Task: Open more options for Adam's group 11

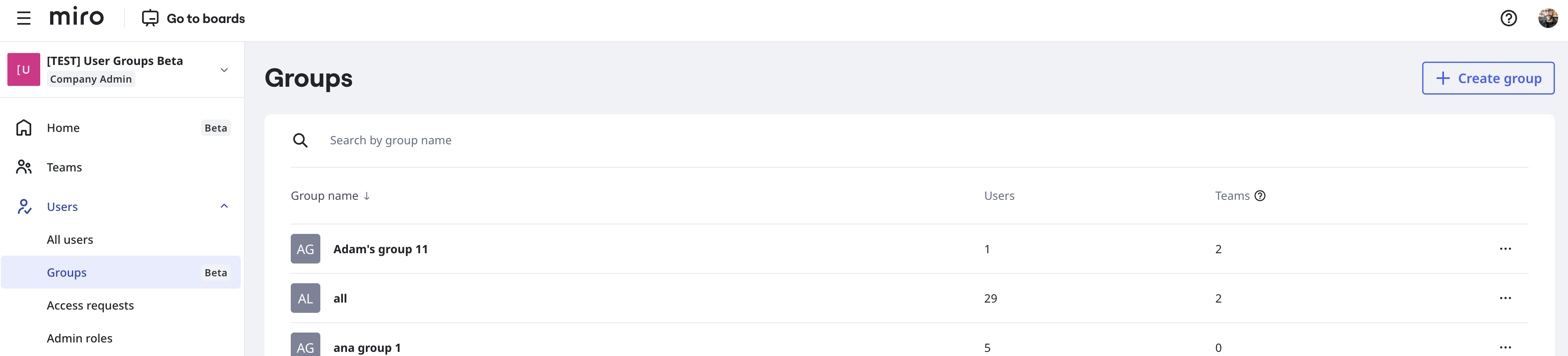Action: pyautogui.click(x=1505, y=249)
